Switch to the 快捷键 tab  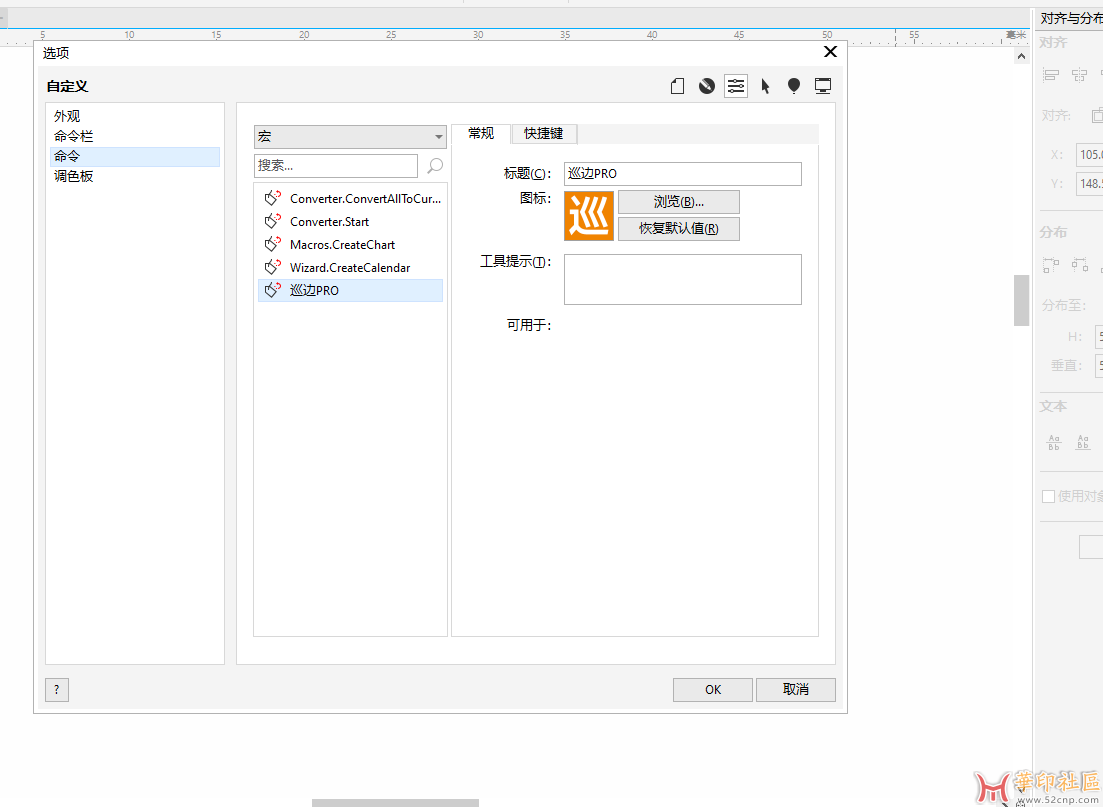tap(544, 134)
